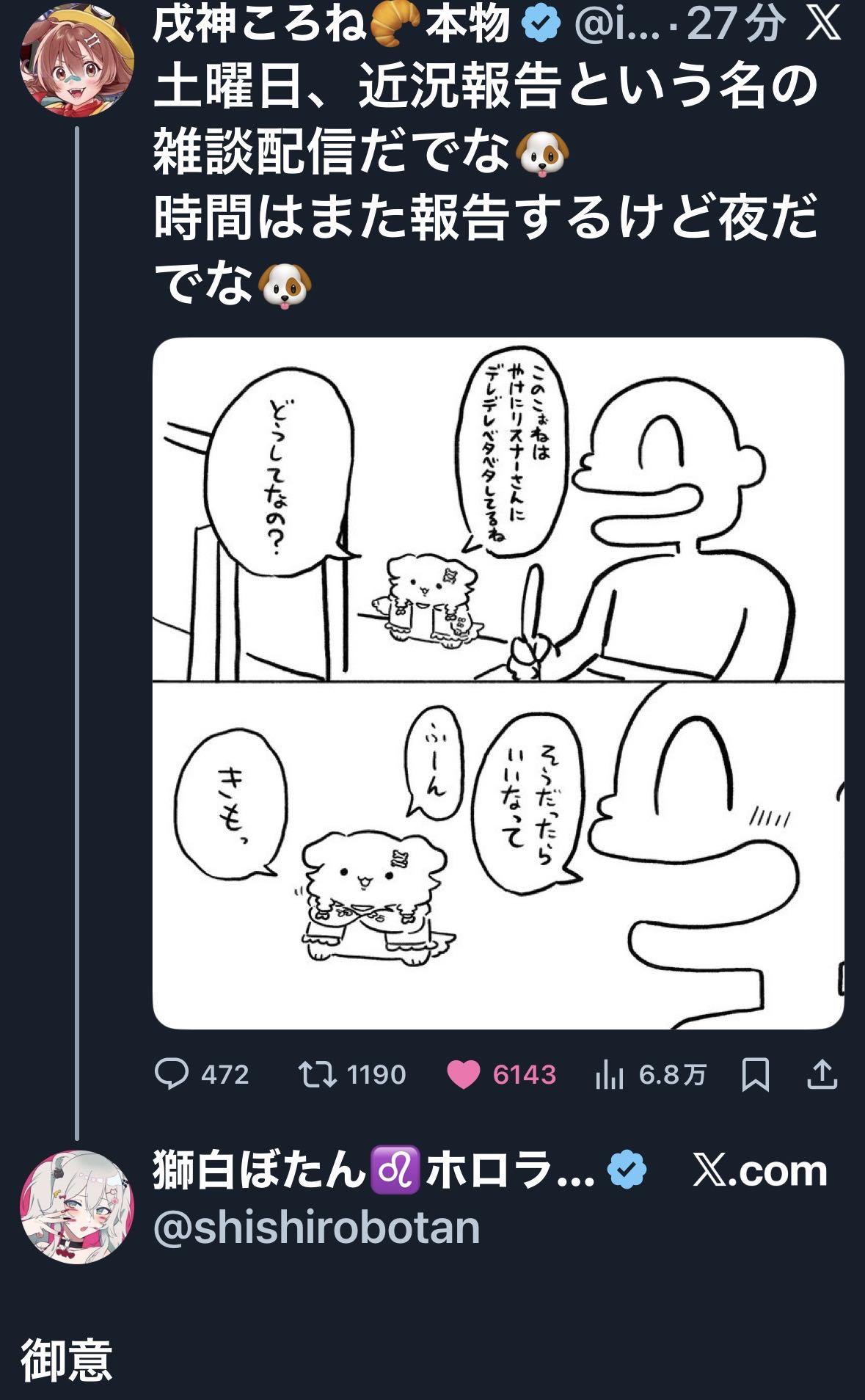Toggle the bookmark icon on the post

pyautogui.click(x=755, y=1075)
